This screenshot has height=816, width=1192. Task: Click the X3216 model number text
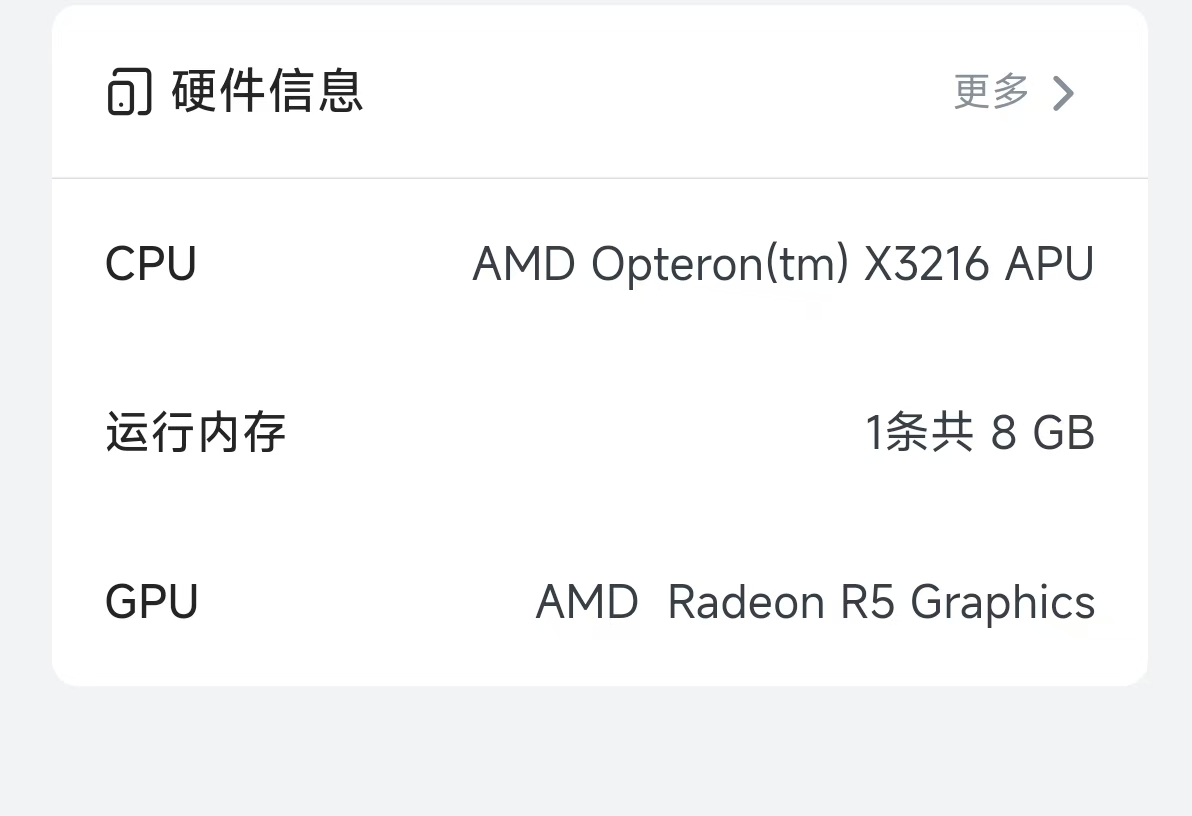click(926, 264)
